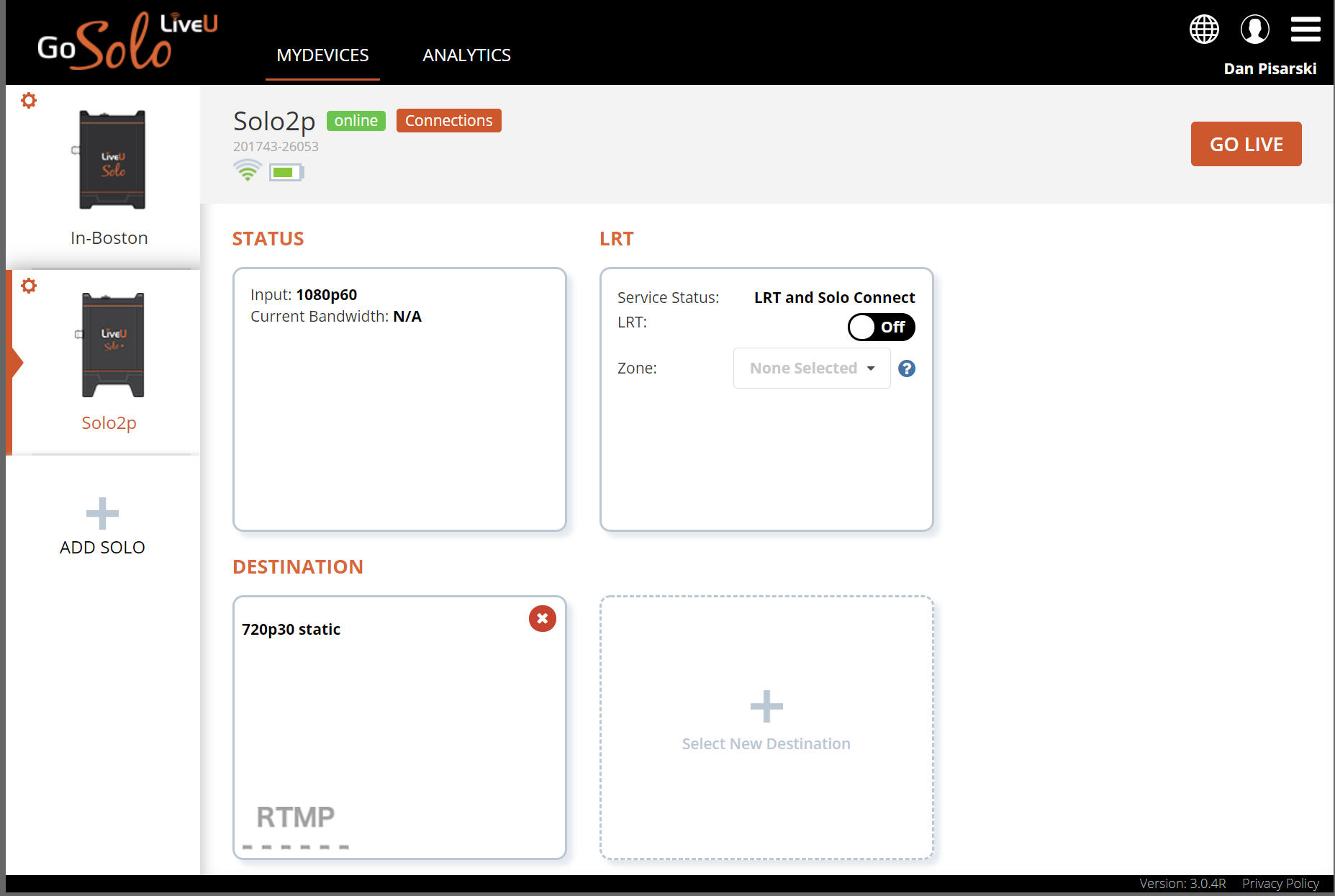Viewport: 1335px width, 896px height.
Task: Click the 720p30 static destination title
Action: [x=291, y=630]
